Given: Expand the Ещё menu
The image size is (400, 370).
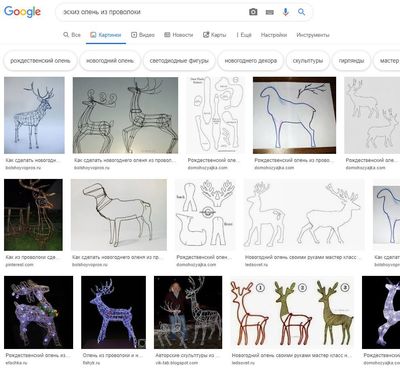Looking at the screenshot, I should click(x=244, y=35).
